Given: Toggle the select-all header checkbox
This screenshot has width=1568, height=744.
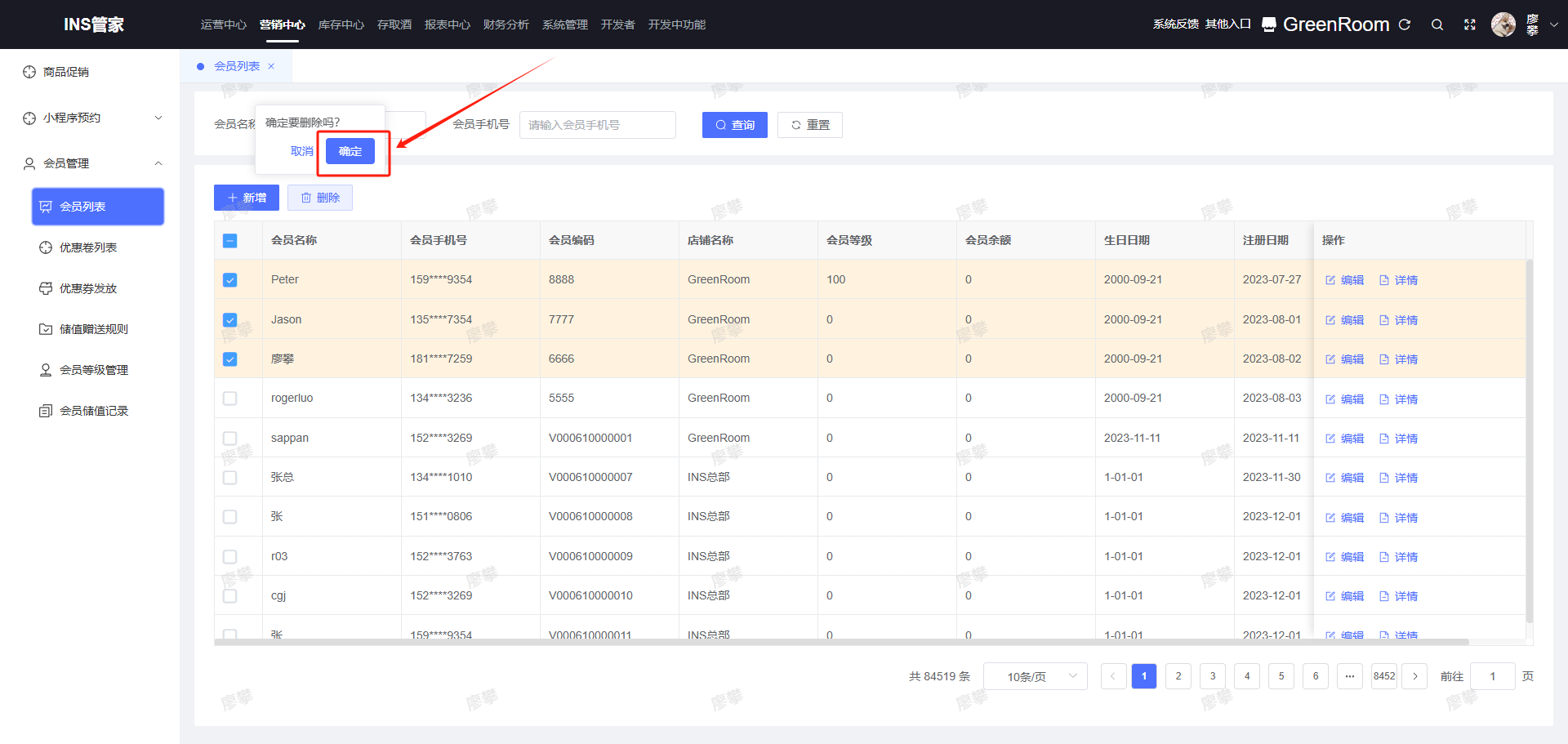Looking at the screenshot, I should coord(230,241).
